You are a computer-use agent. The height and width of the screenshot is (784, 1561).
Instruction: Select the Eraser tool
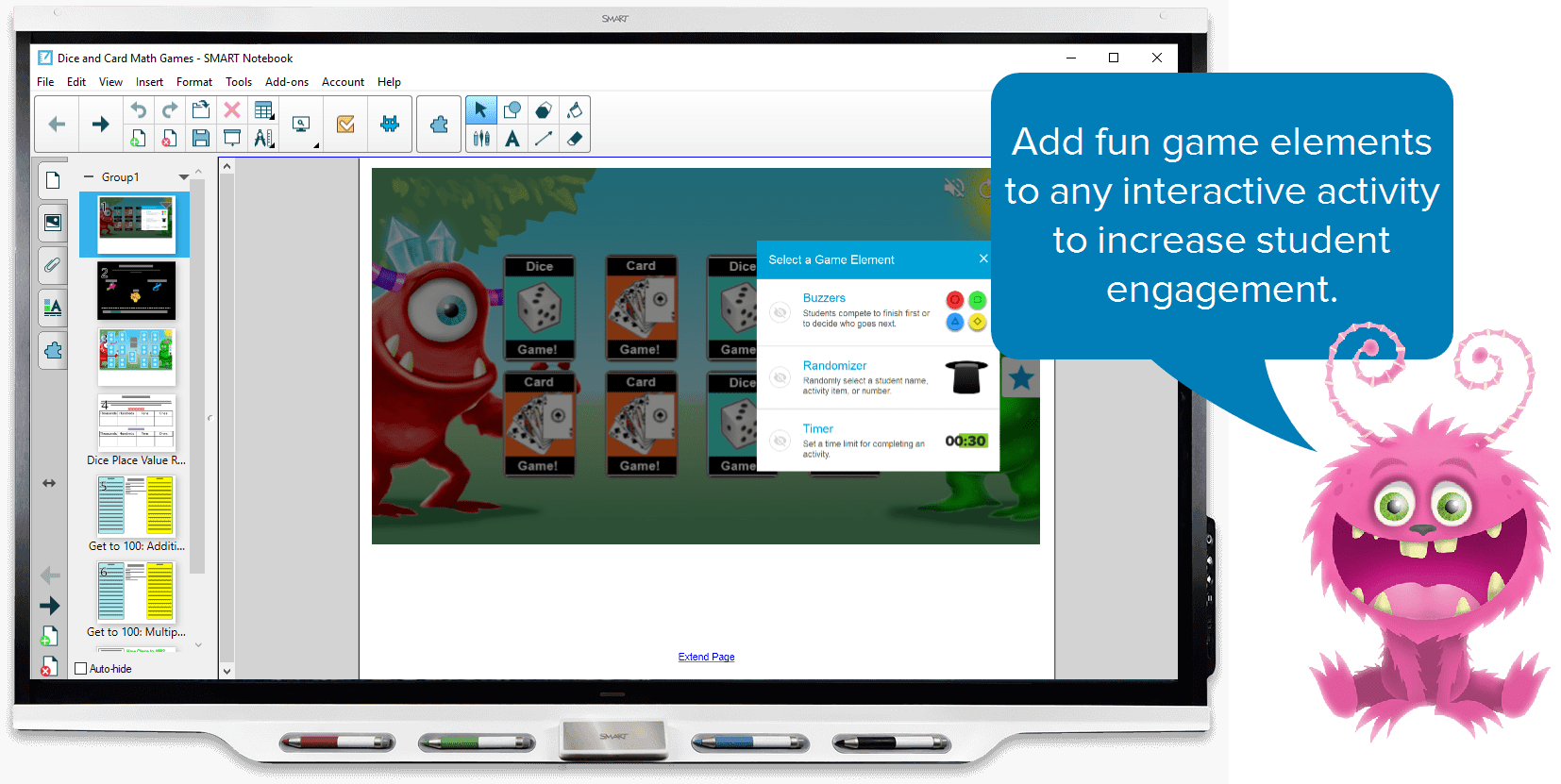pos(575,139)
